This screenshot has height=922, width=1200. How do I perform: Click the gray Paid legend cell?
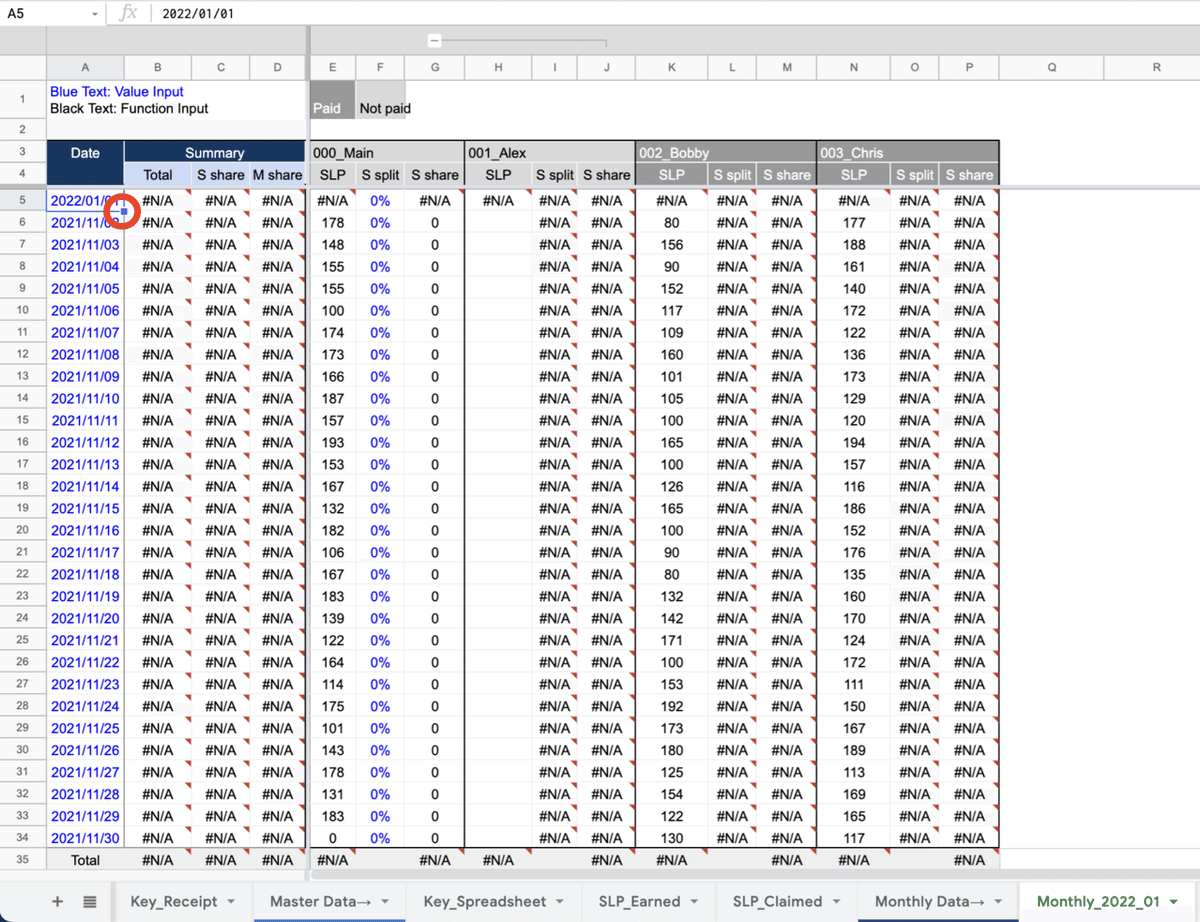coord(333,100)
